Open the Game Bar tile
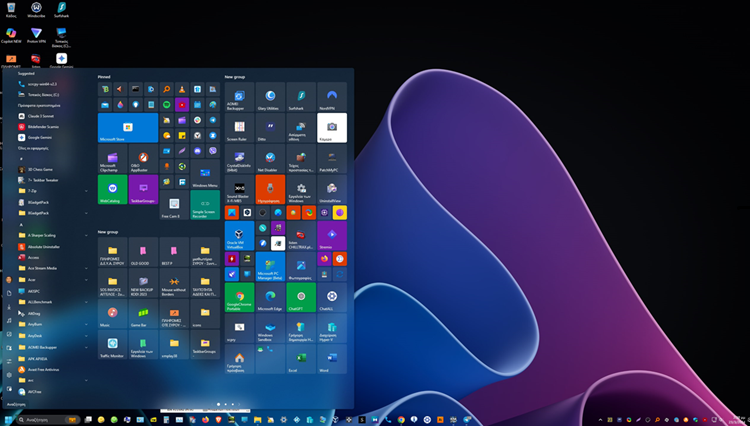This screenshot has height=426, width=750. (x=143, y=313)
